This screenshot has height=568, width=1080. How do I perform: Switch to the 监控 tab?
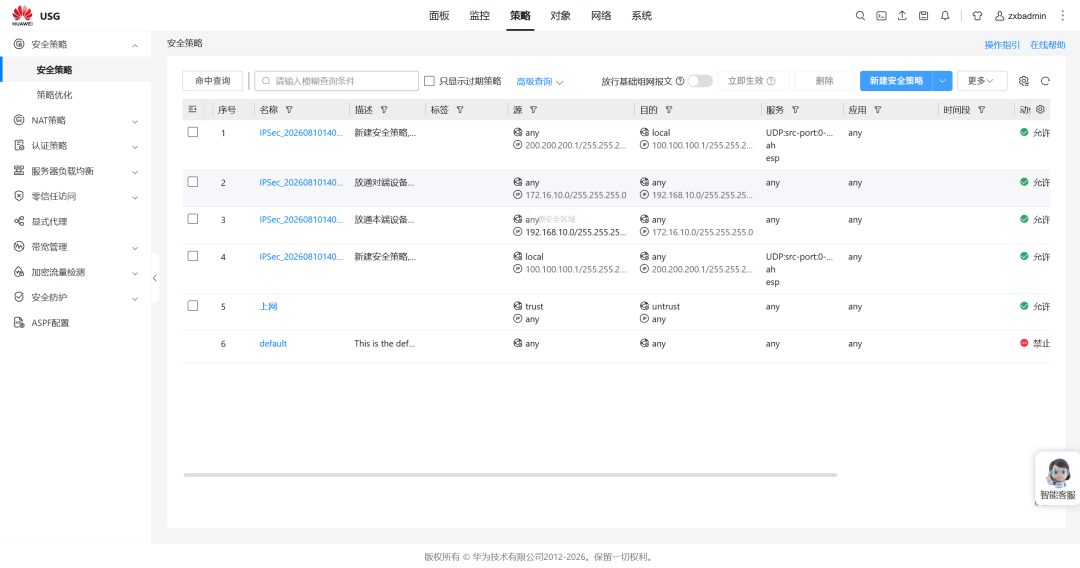[x=479, y=15]
